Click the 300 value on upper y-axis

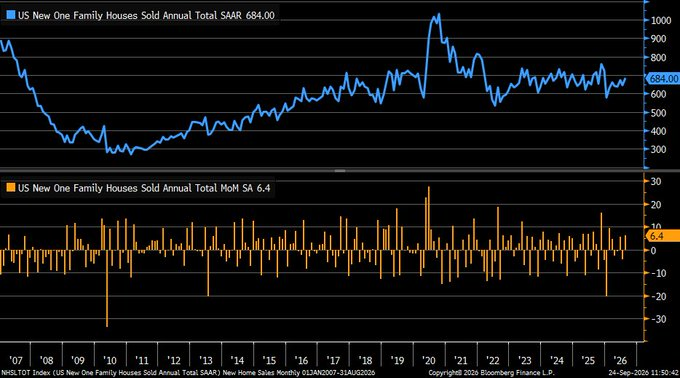coord(658,150)
